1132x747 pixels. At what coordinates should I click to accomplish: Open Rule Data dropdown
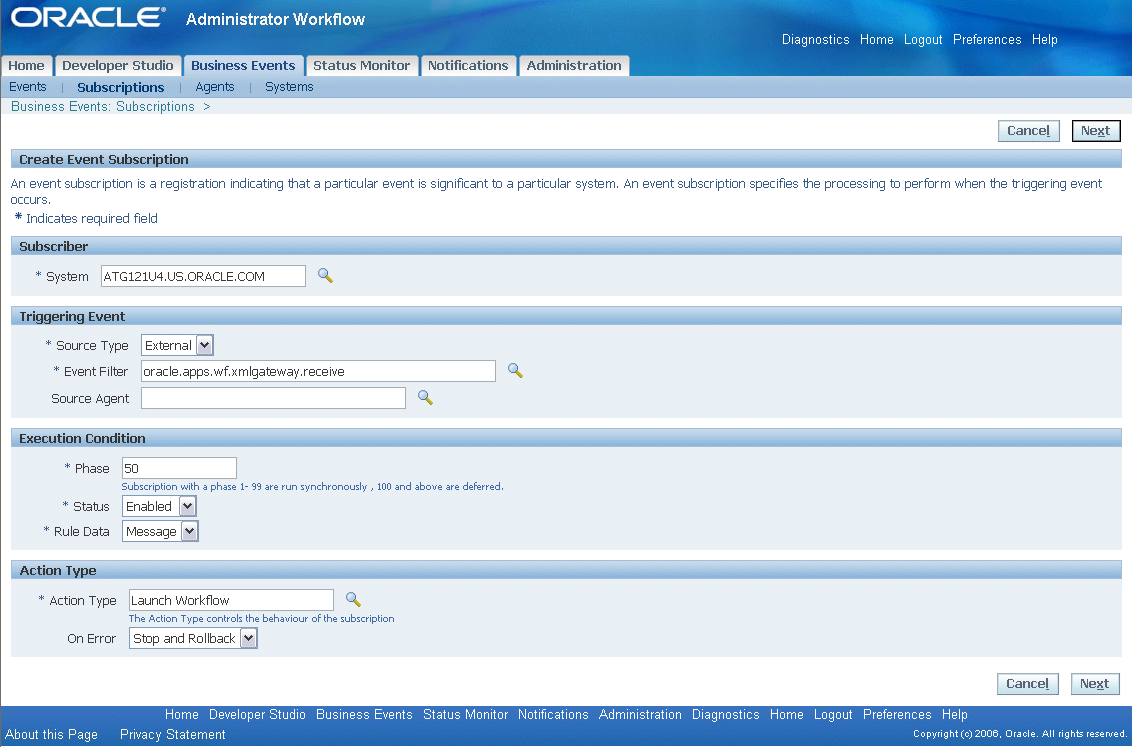pos(160,531)
